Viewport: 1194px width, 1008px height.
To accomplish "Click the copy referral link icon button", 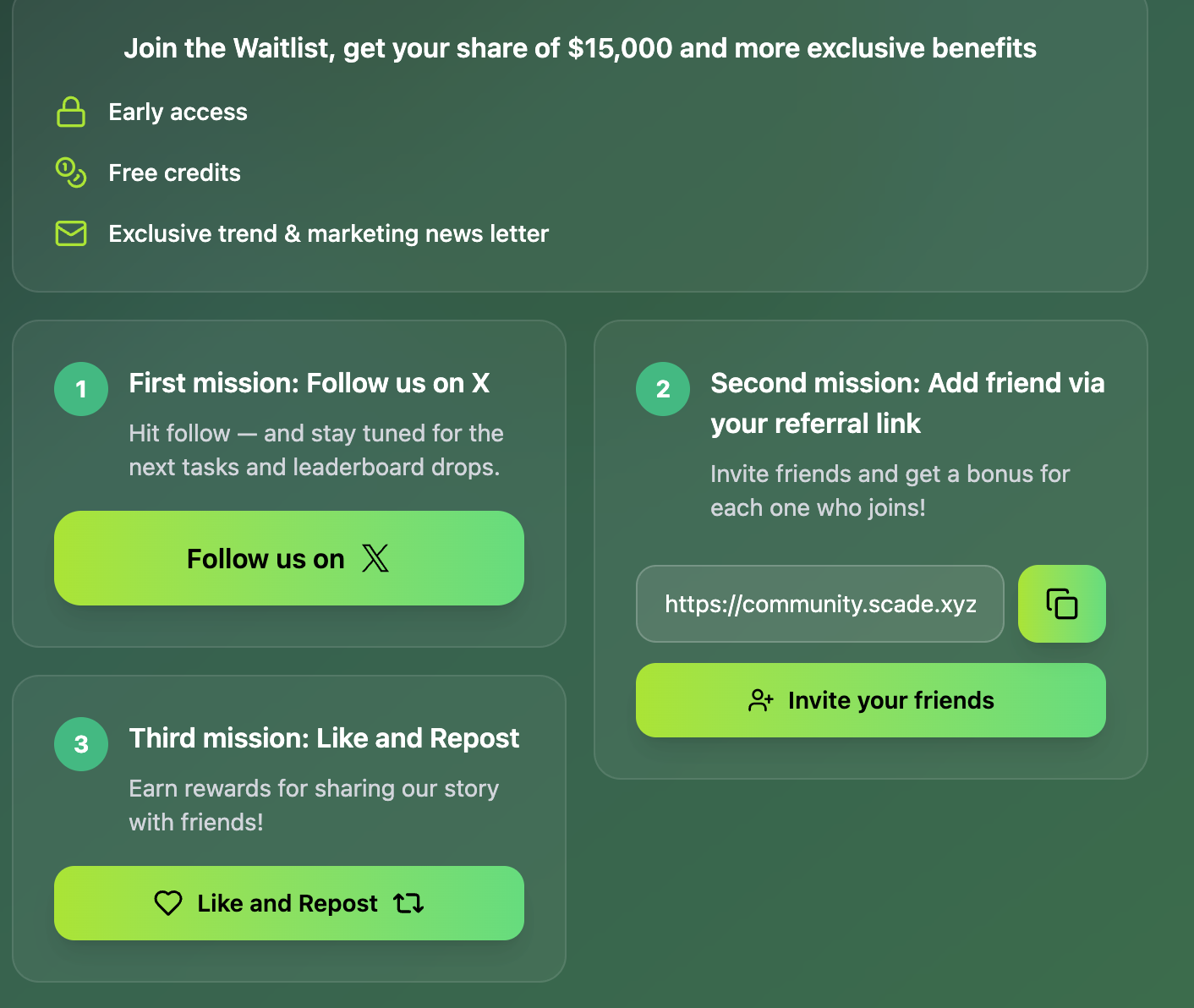I will (x=1061, y=604).
